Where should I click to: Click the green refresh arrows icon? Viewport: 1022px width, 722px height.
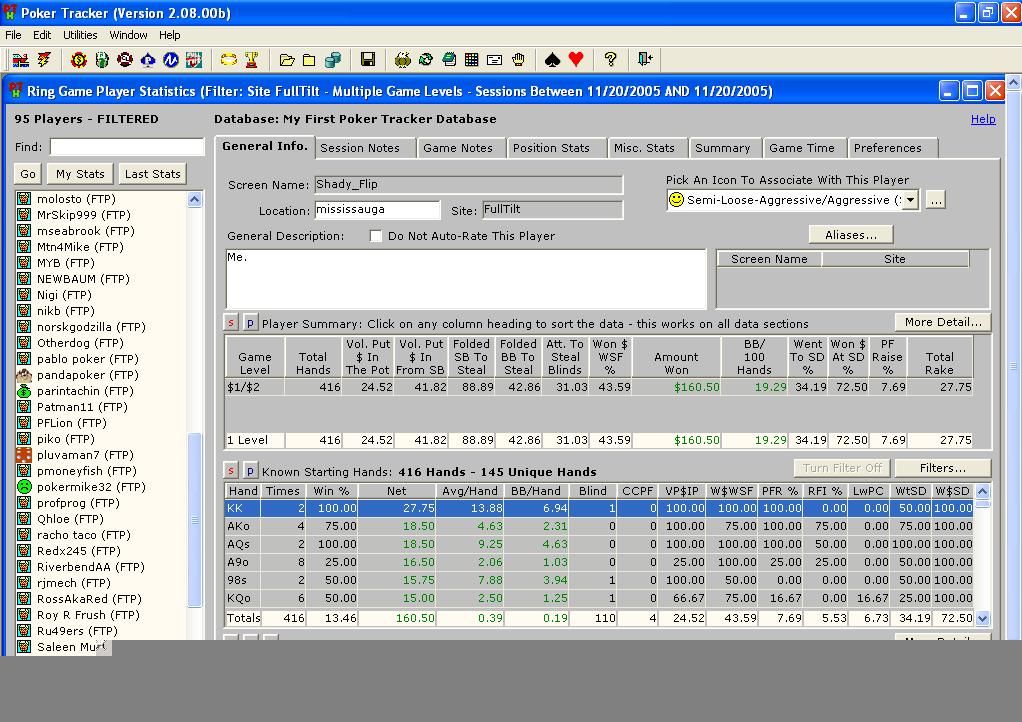click(x=426, y=60)
